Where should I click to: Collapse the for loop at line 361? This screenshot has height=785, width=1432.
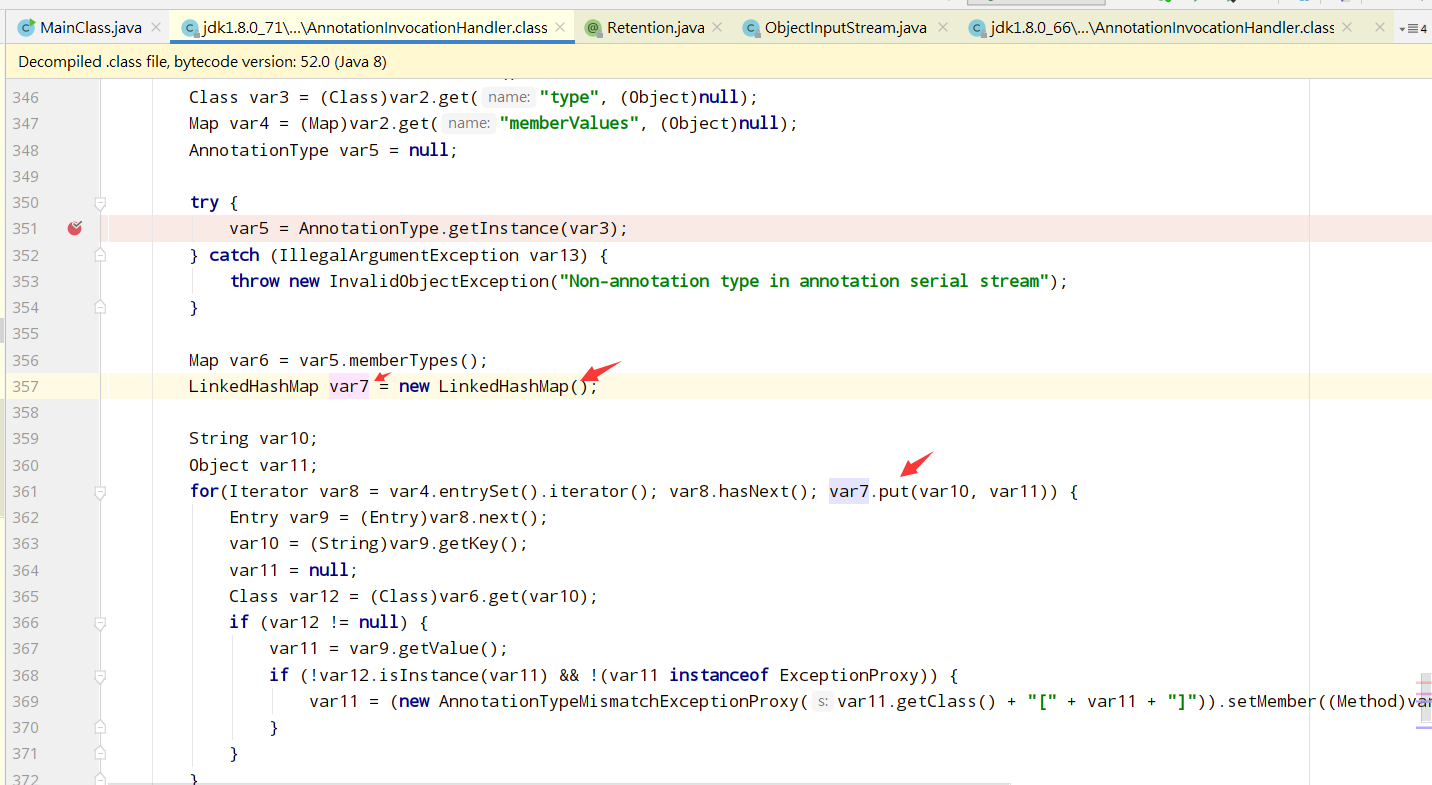point(100,491)
